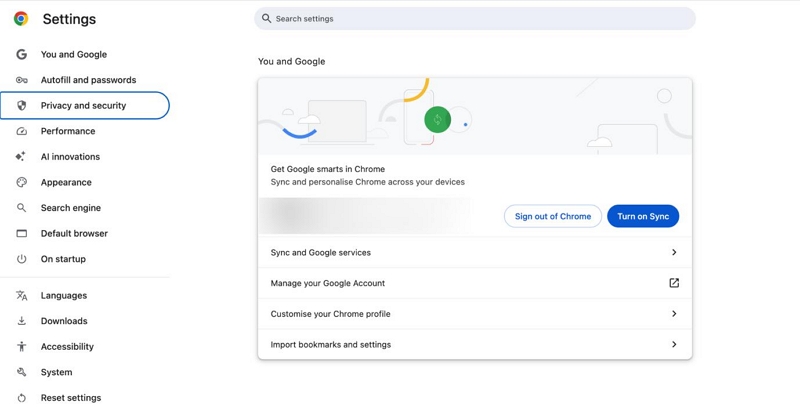Open Accessibility settings
This screenshot has height=413, width=800.
85,347
